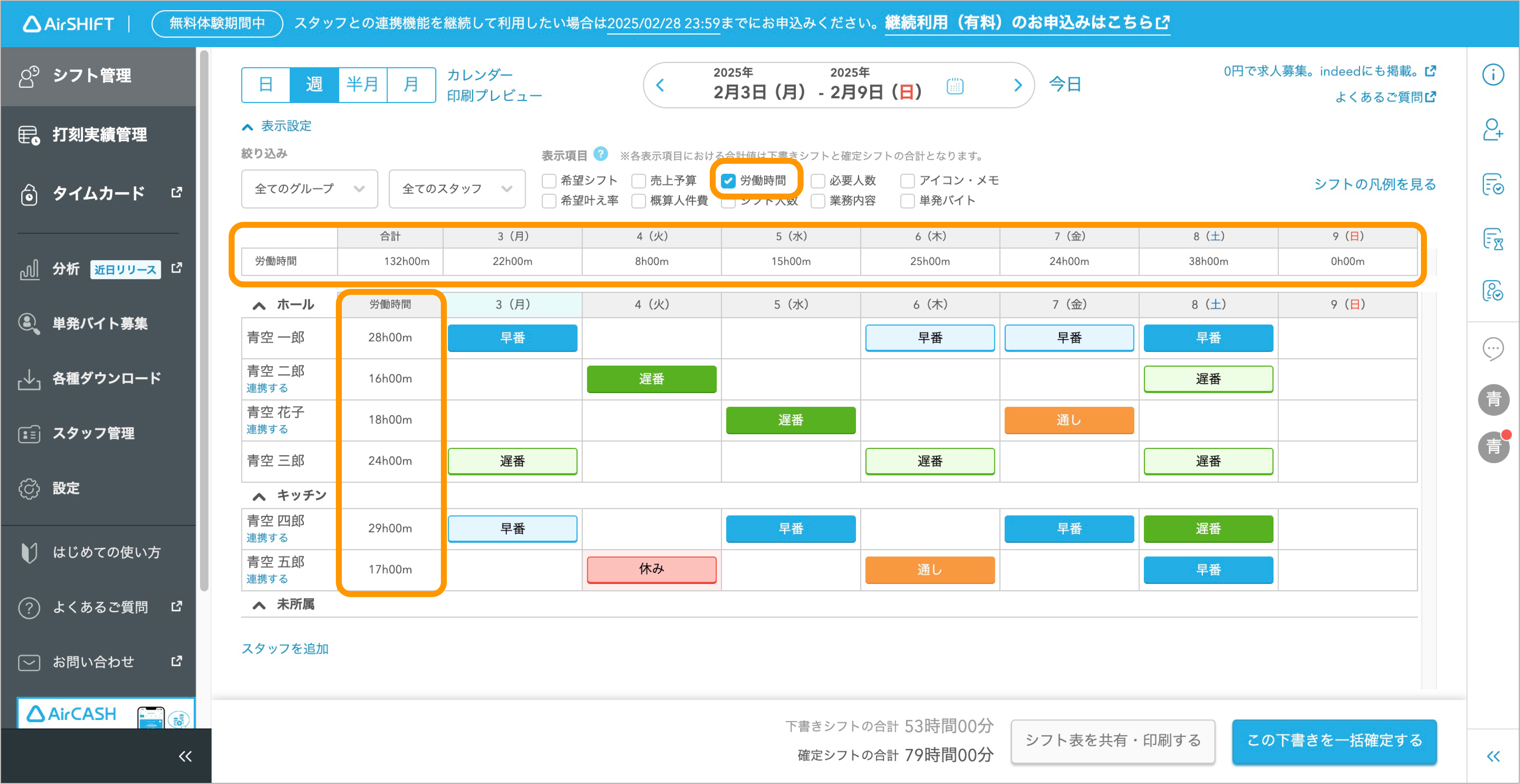The height and width of the screenshot is (784, 1520).
Task: Open 打刻実績管理 in sidebar
Action: click(x=98, y=135)
